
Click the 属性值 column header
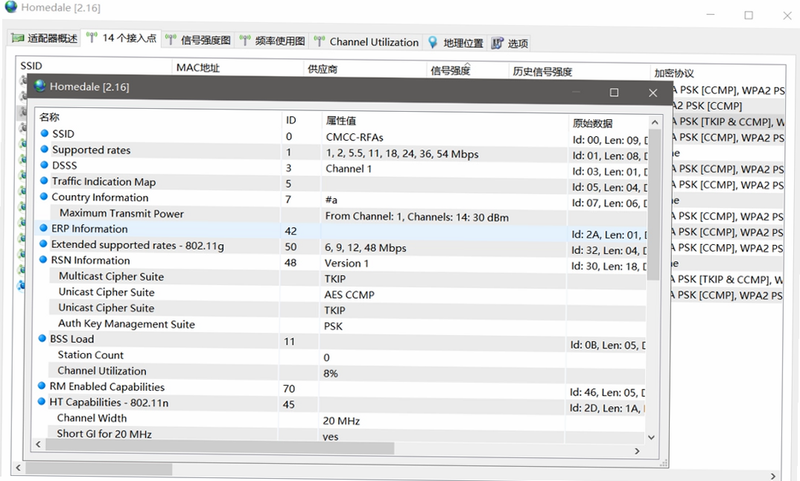click(x=445, y=121)
